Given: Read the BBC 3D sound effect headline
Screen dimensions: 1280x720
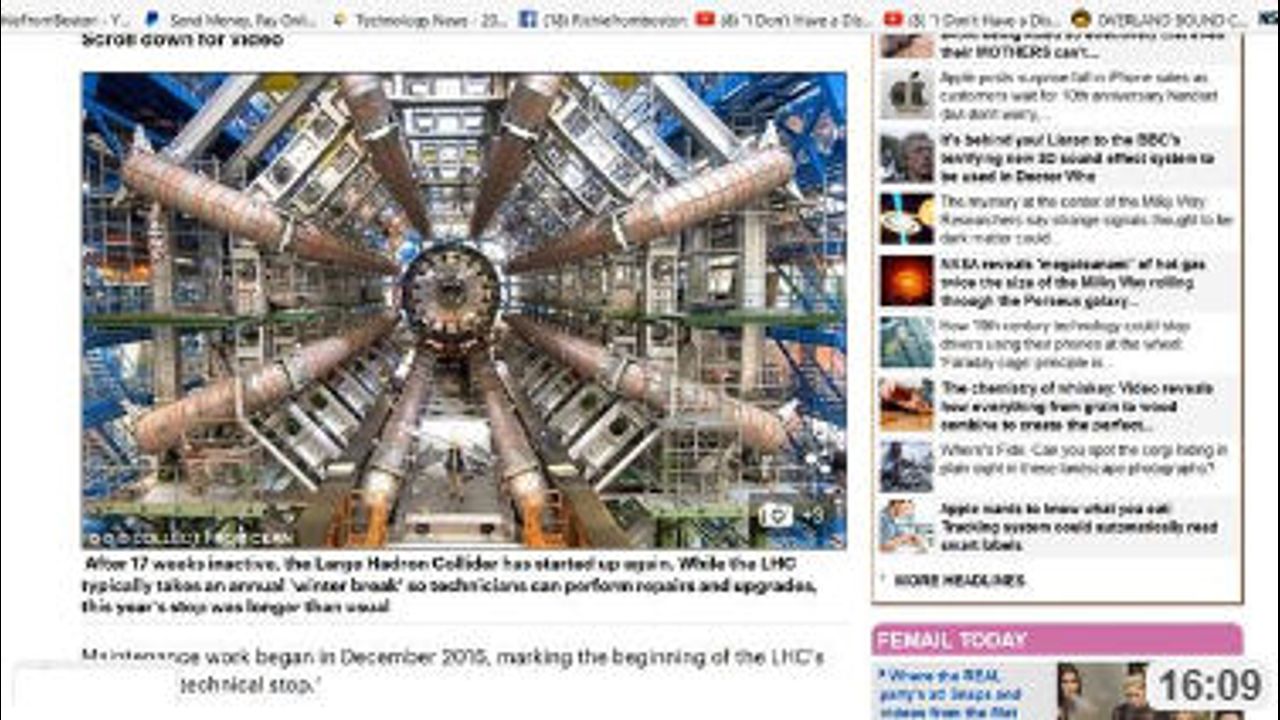Looking at the screenshot, I should click(x=1076, y=158).
